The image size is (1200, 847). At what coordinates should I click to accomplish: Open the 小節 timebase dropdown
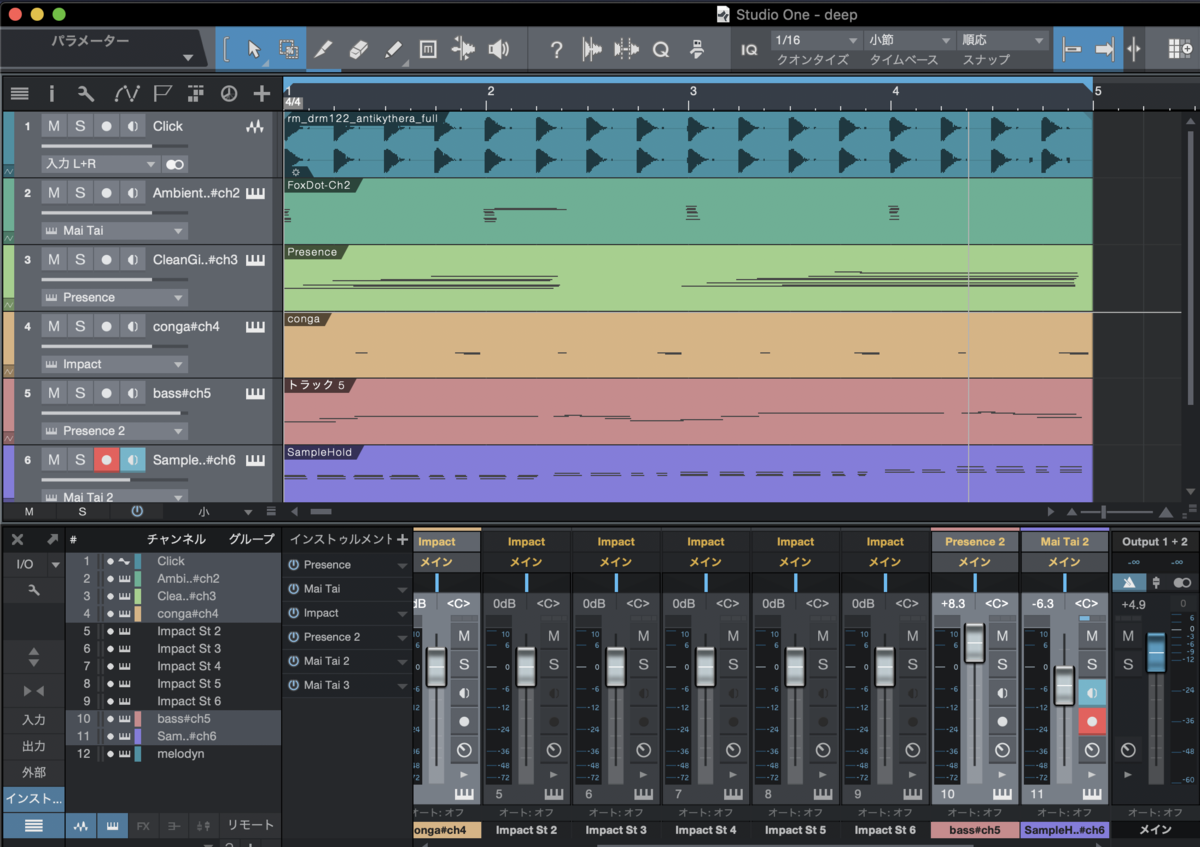click(x=910, y=40)
